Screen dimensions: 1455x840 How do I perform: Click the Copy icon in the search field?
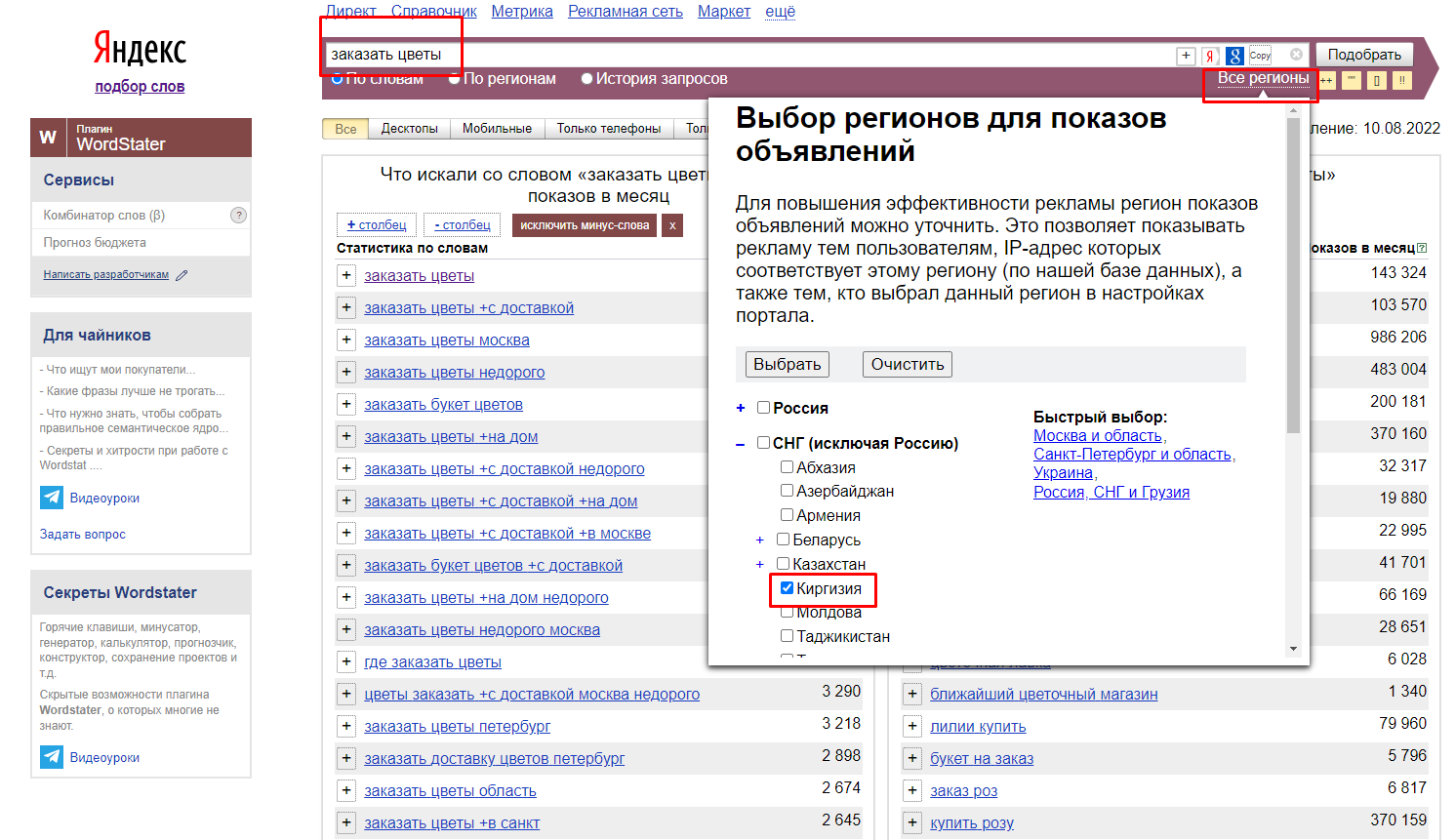(x=1261, y=56)
